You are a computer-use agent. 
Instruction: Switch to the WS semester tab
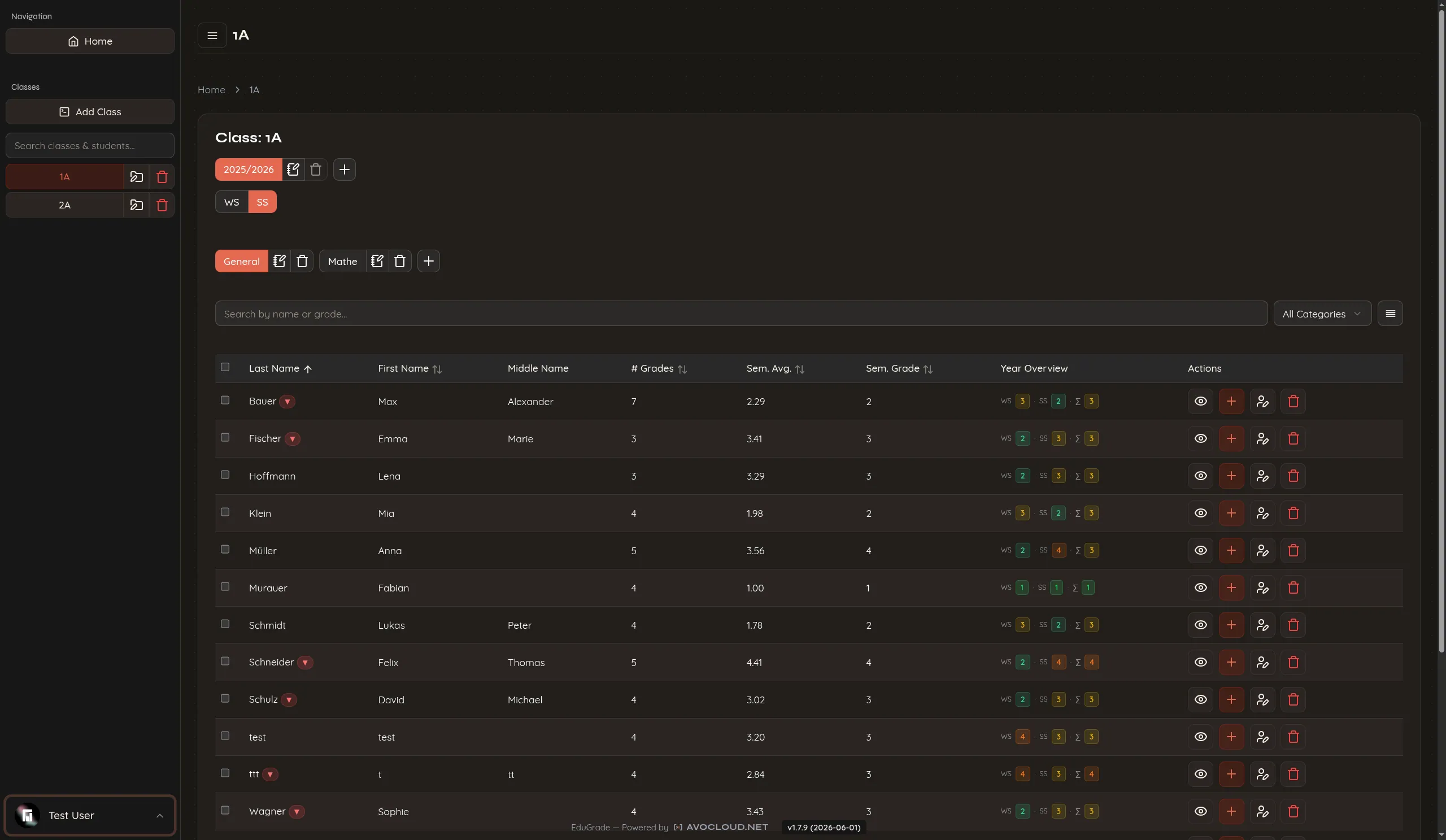[232, 202]
